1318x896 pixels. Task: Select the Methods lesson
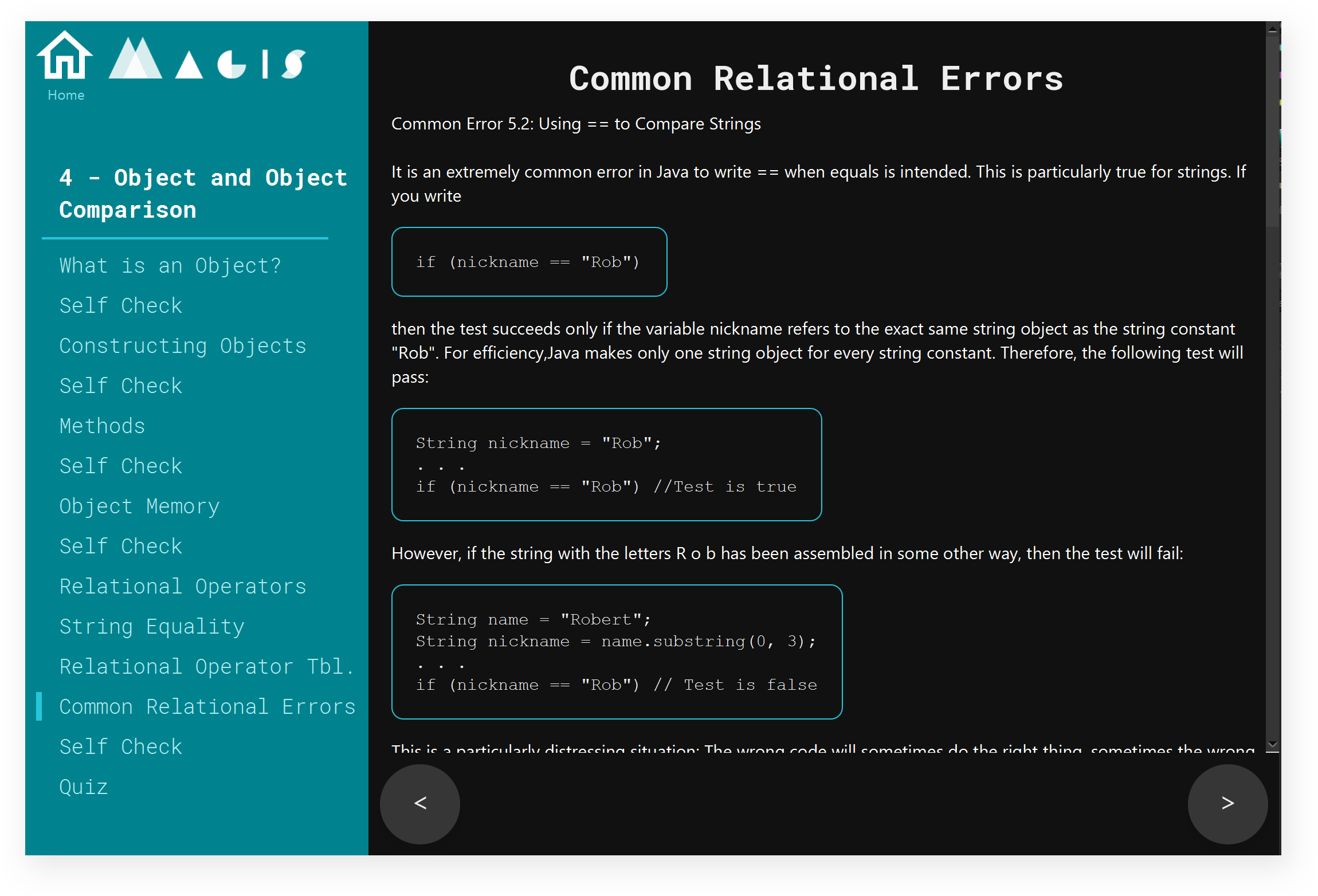click(103, 426)
